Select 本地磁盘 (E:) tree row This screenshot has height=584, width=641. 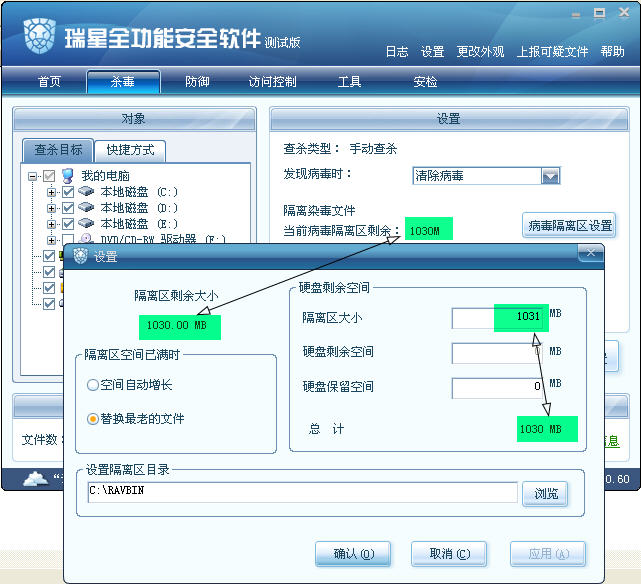(x=139, y=224)
